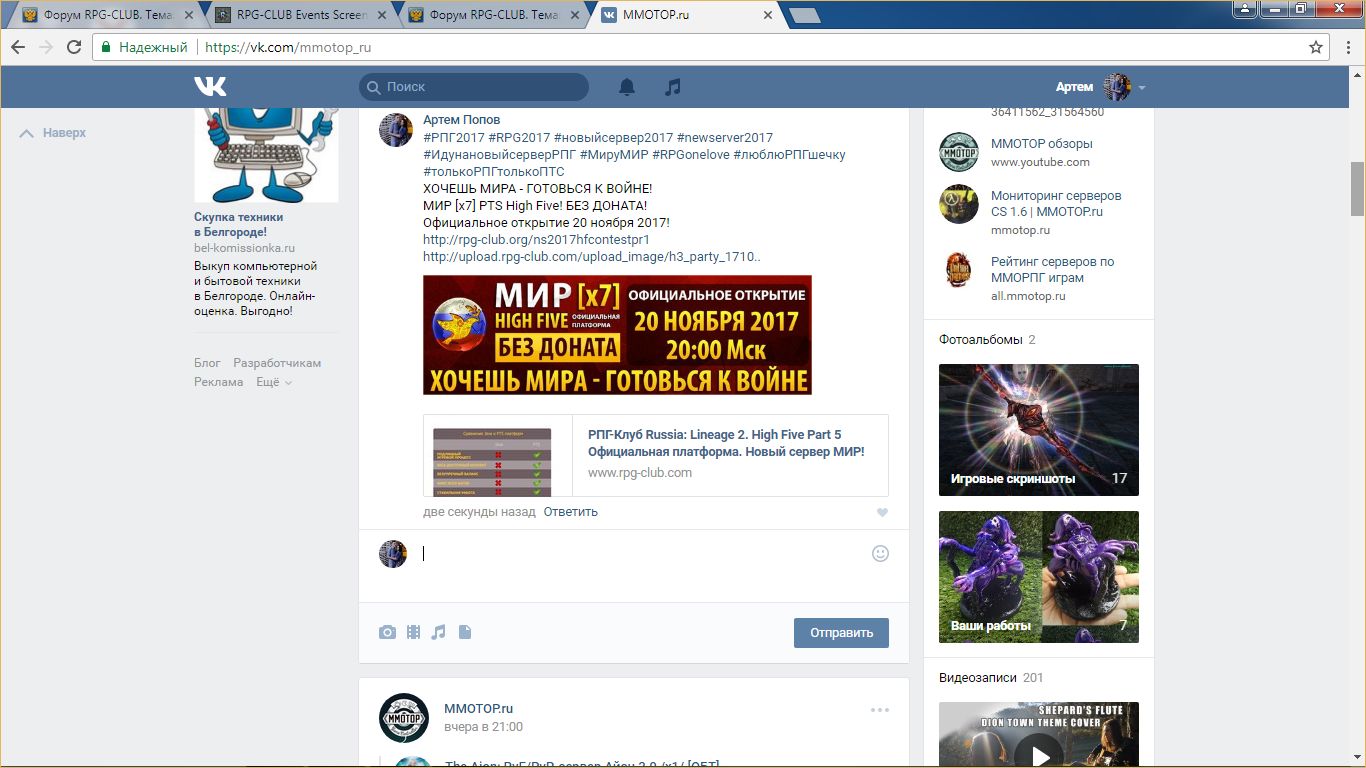1366x768 pixels.
Task: Open РПГ-Клуб Russia Lineage 2 link title
Action: click(726, 443)
